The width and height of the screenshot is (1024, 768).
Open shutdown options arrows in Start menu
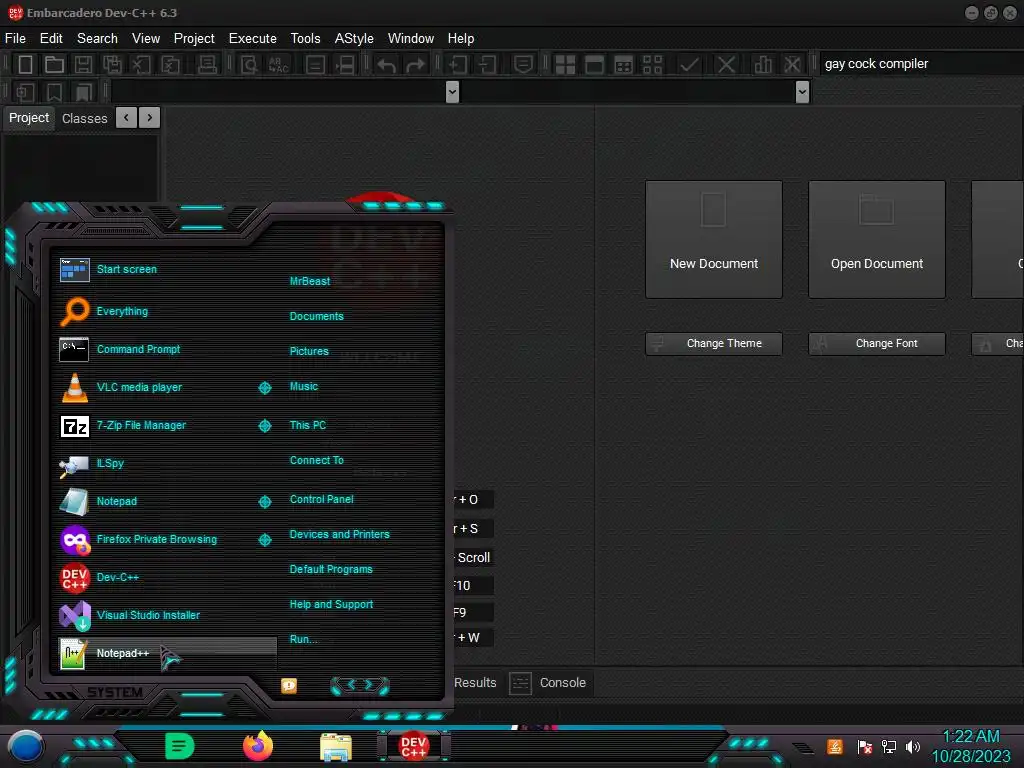[x=360, y=685]
